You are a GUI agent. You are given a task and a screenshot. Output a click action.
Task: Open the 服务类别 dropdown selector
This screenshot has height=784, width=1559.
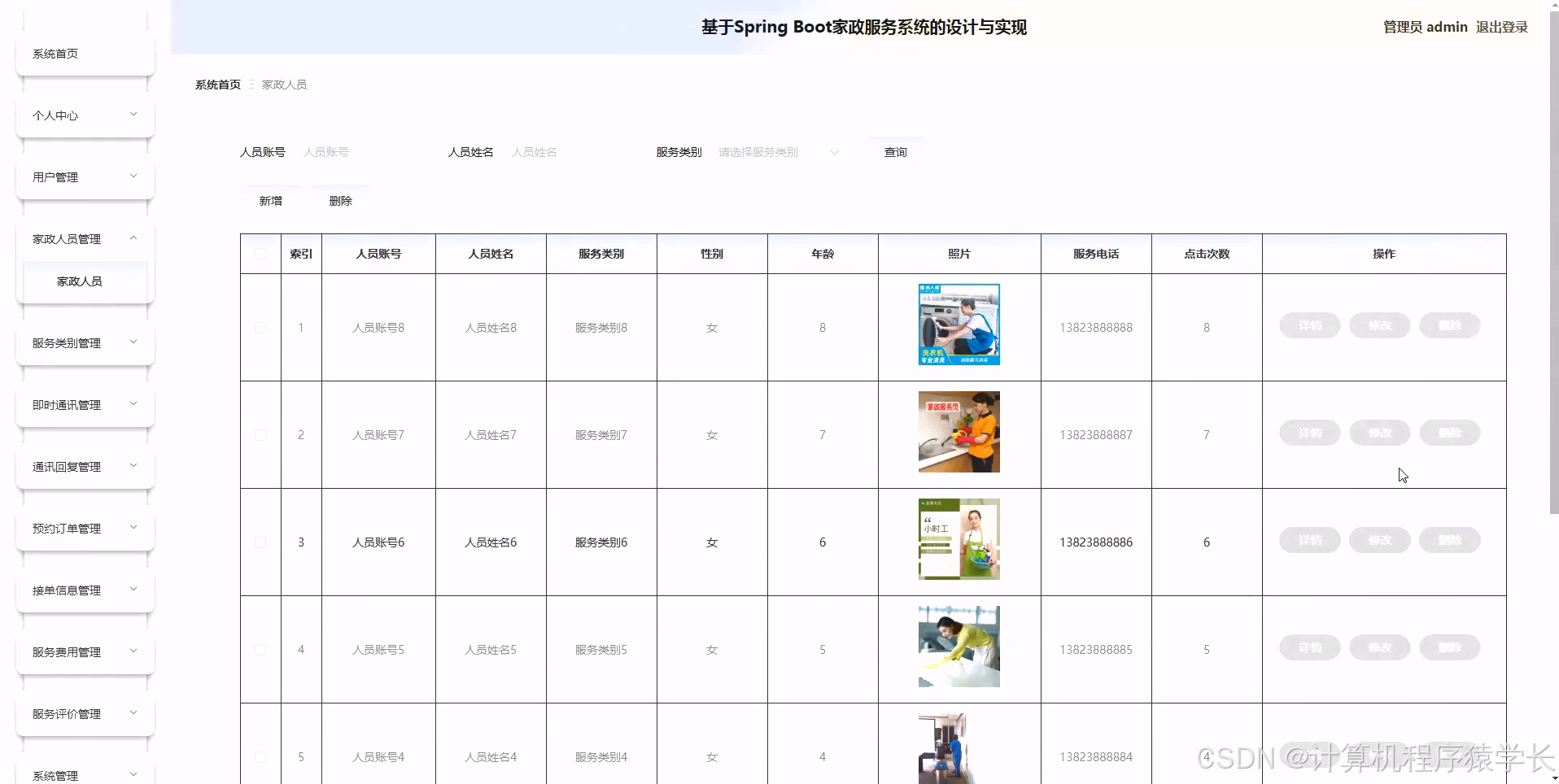click(x=777, y=152)
